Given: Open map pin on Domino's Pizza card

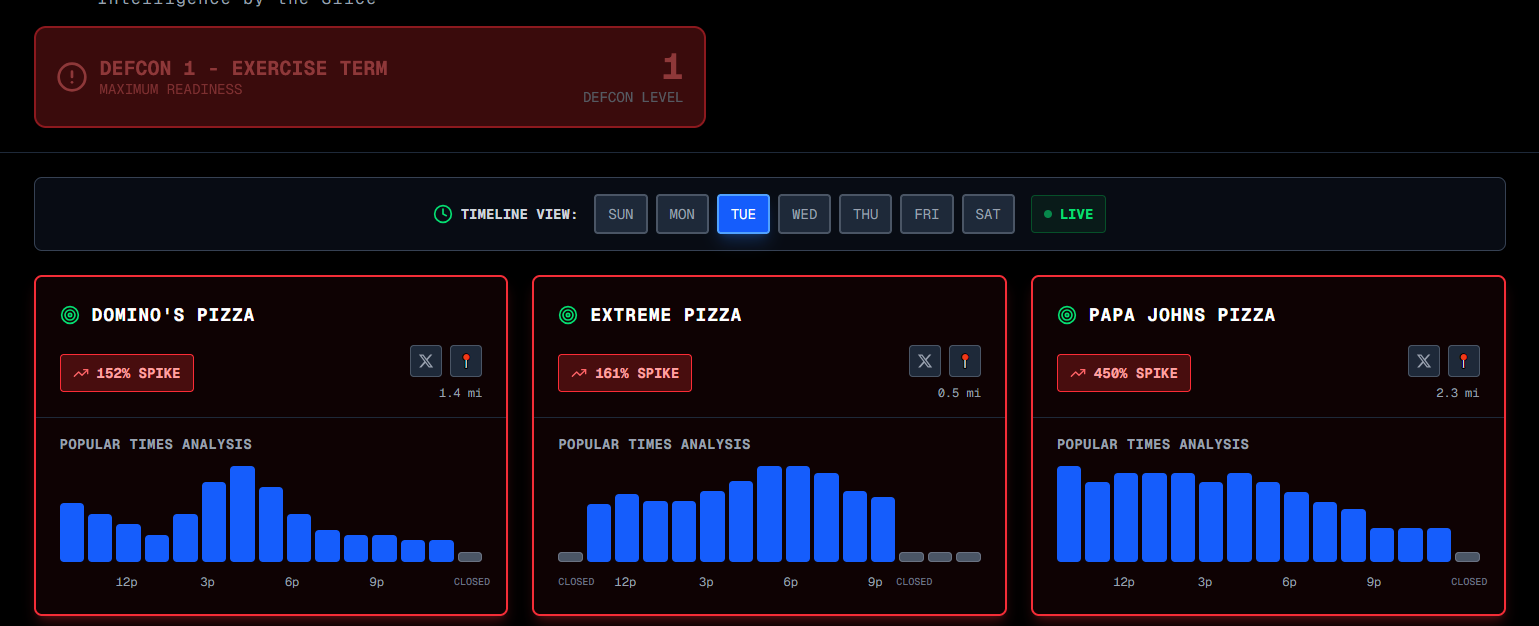Looking at the screenshot, I should pyautogui.click(x=466, y=361).
